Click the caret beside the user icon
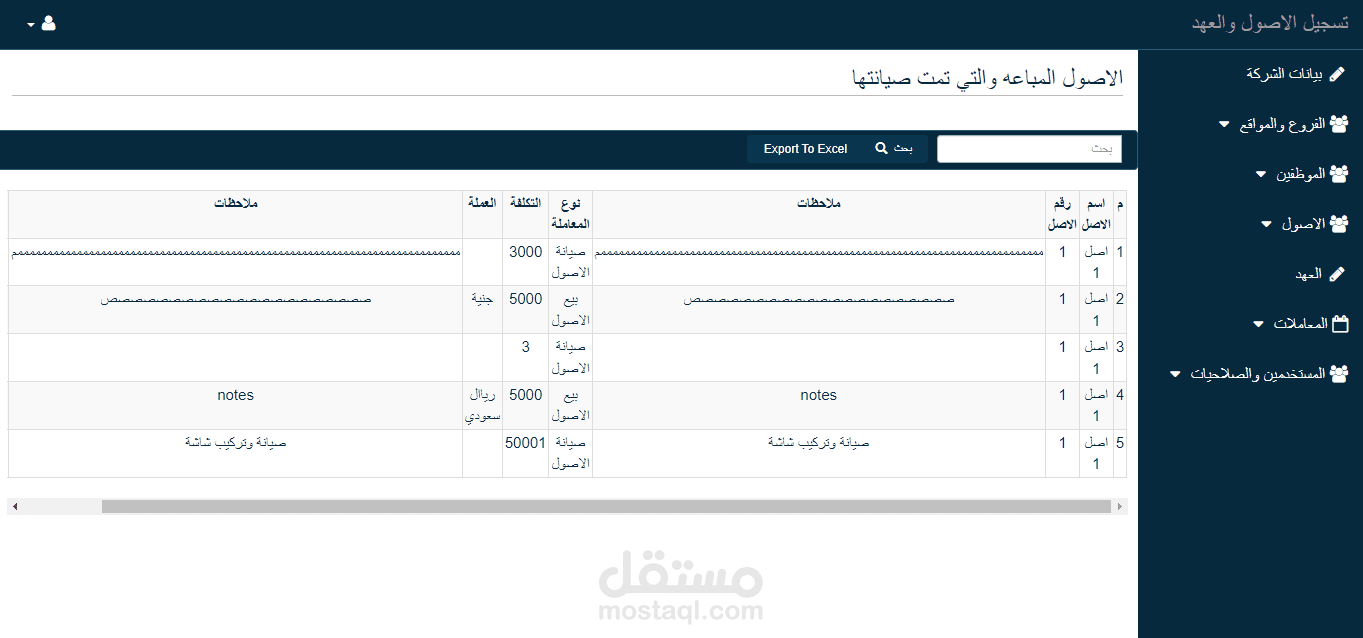This screenshot has width=1363, height=638. pos(31,24)
